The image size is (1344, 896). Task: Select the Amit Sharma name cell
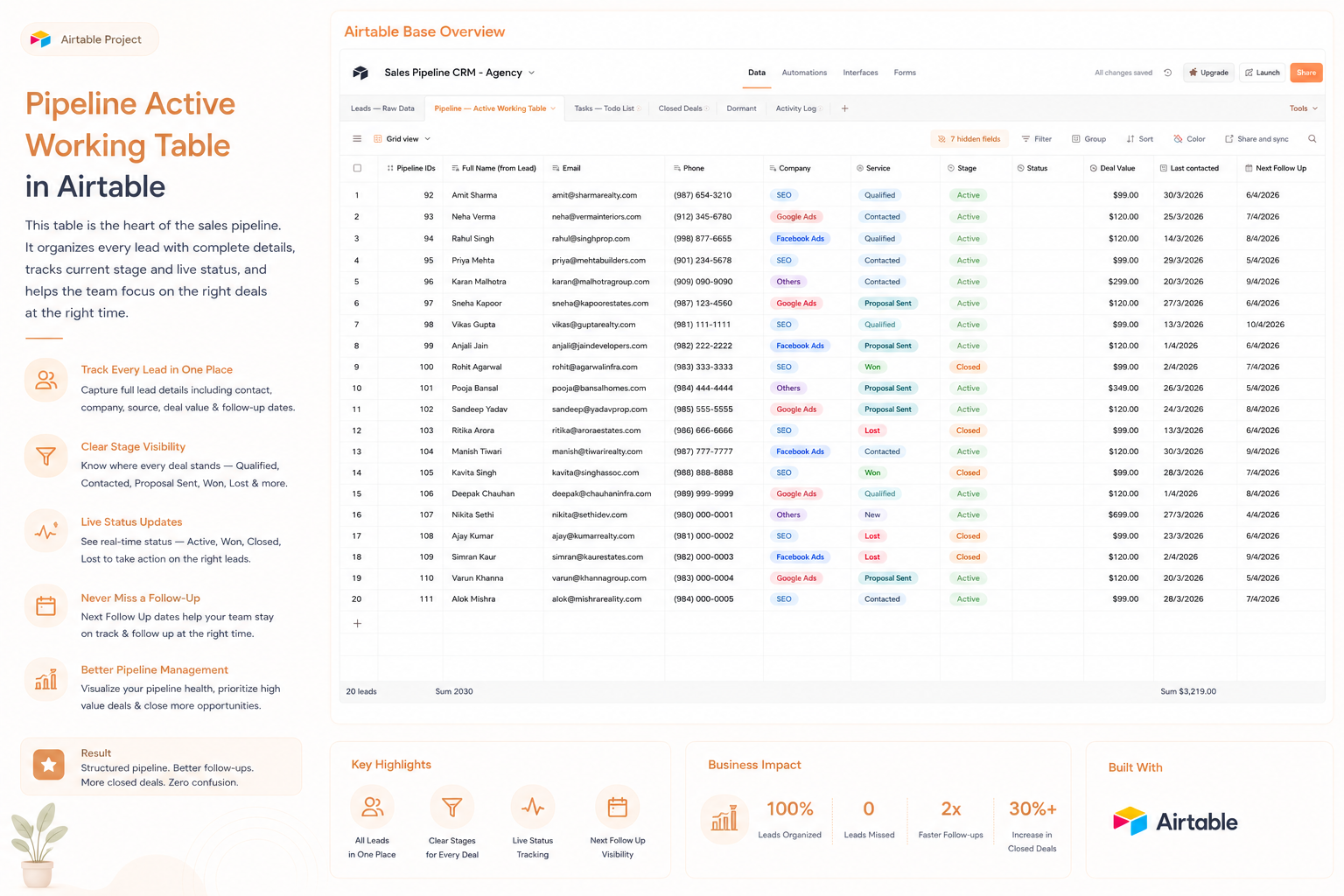(493, 195)
